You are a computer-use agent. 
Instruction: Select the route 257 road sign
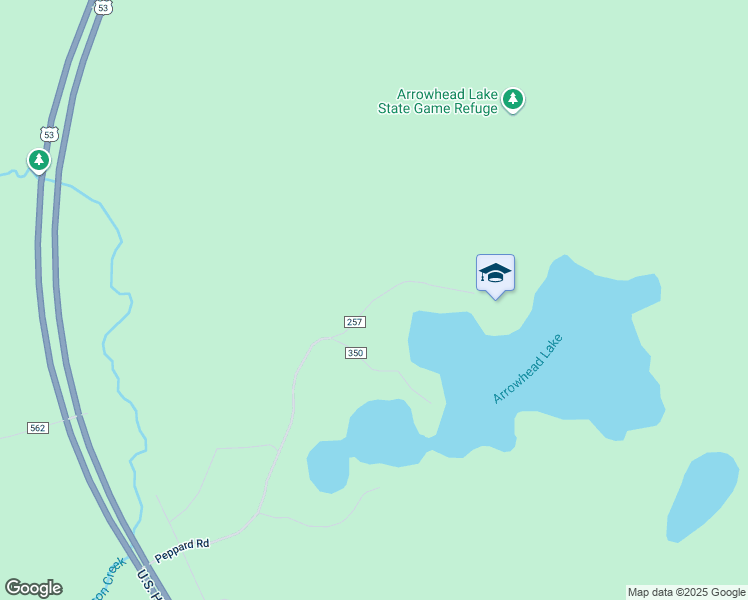[x=354, y=322]
